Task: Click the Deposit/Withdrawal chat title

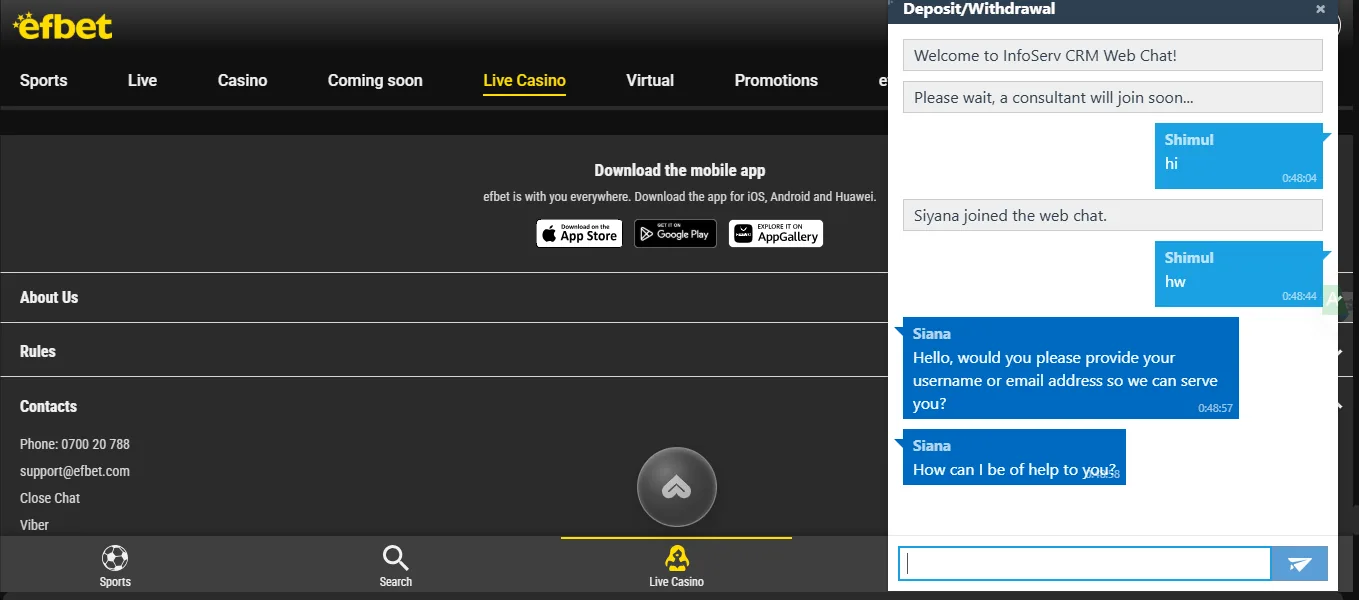Action: pyautogui.click(x=979, y=9)
